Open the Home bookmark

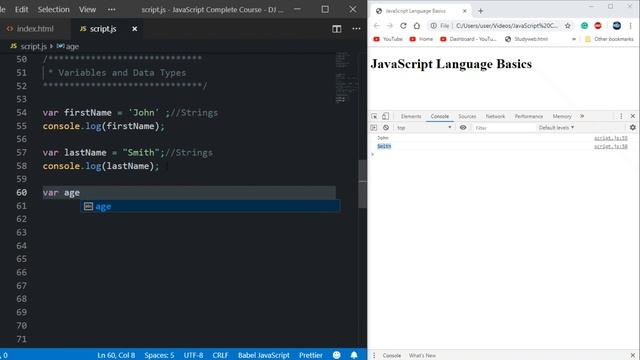(x=421, y=39)
